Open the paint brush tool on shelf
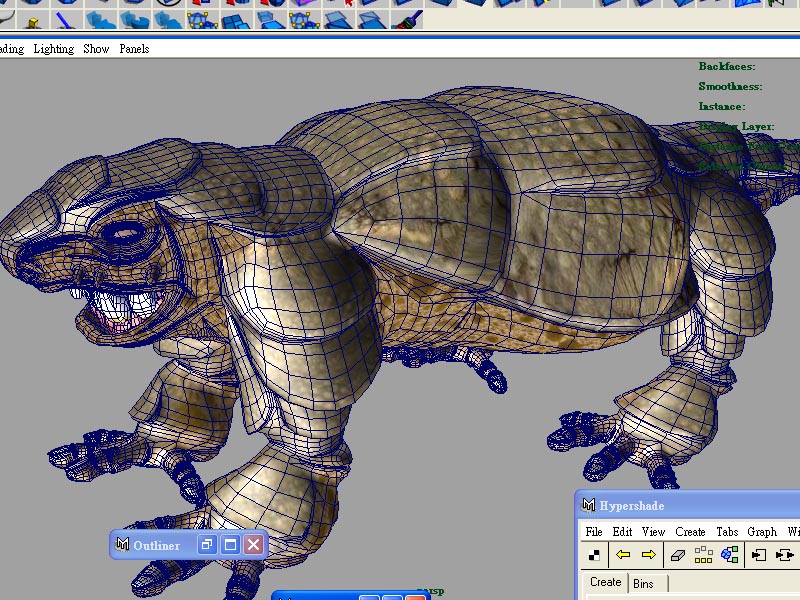The image size is (800, 600). [408, 20]
